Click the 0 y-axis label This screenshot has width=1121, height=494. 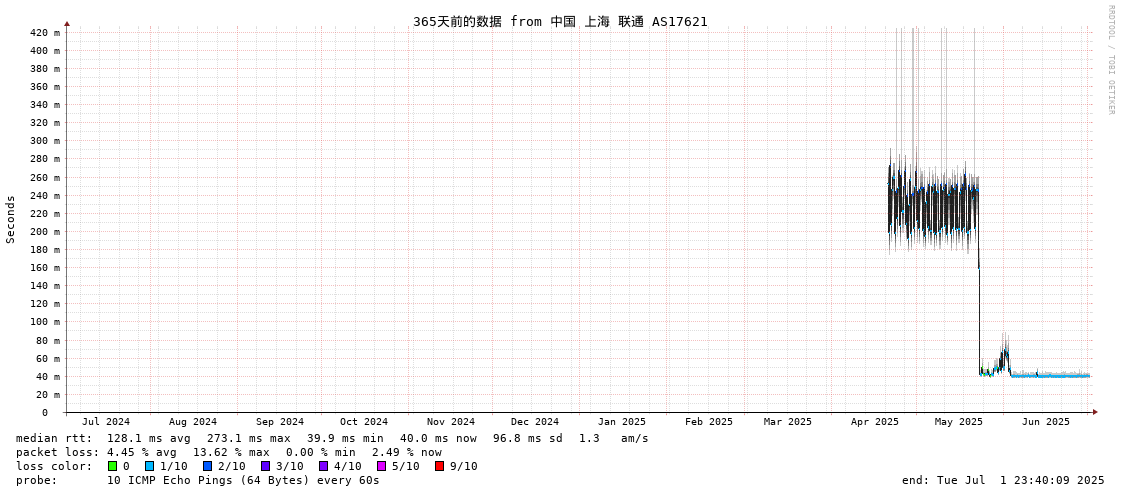point(44,413)
